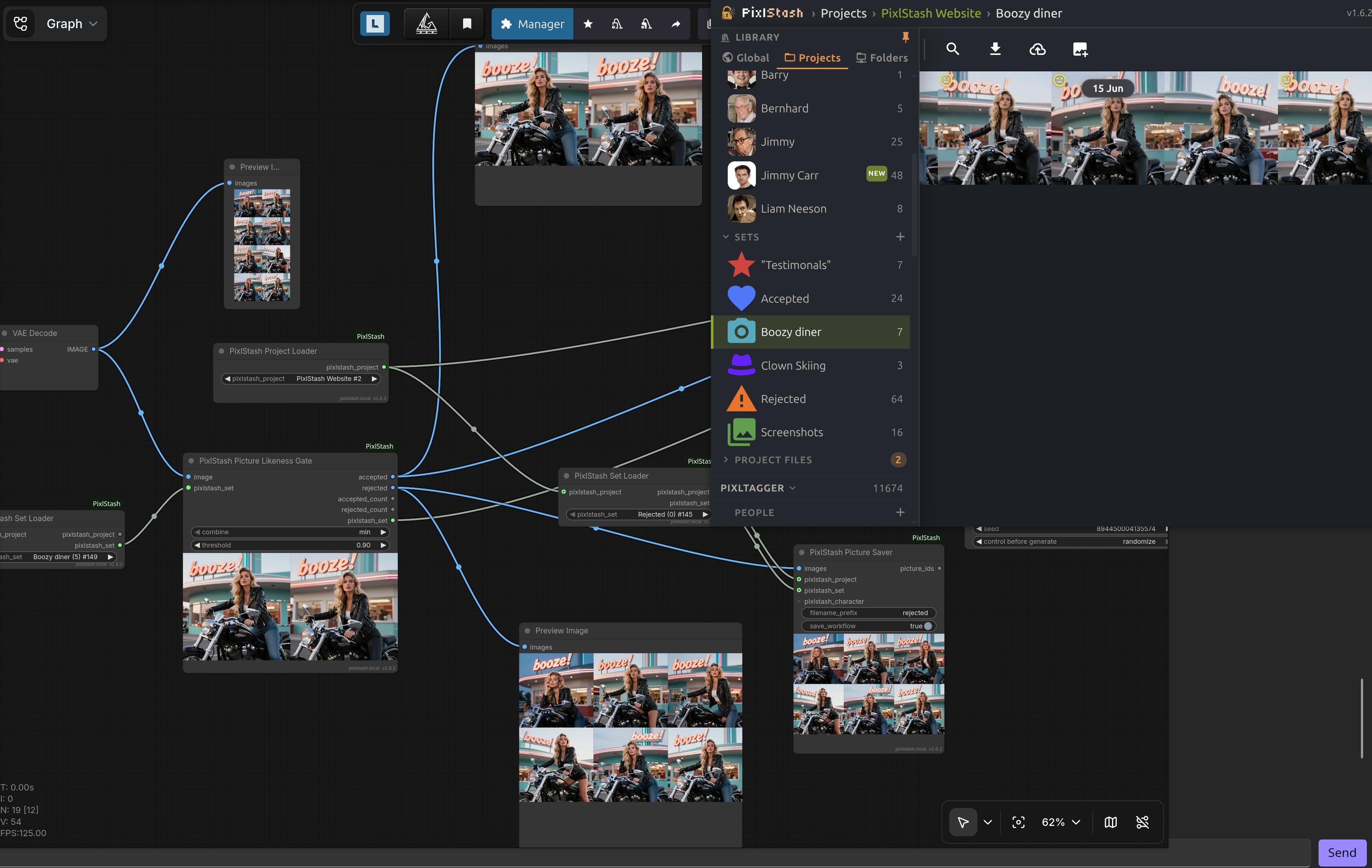
Task: Switch to the Projects library tab
Action: 813,57
